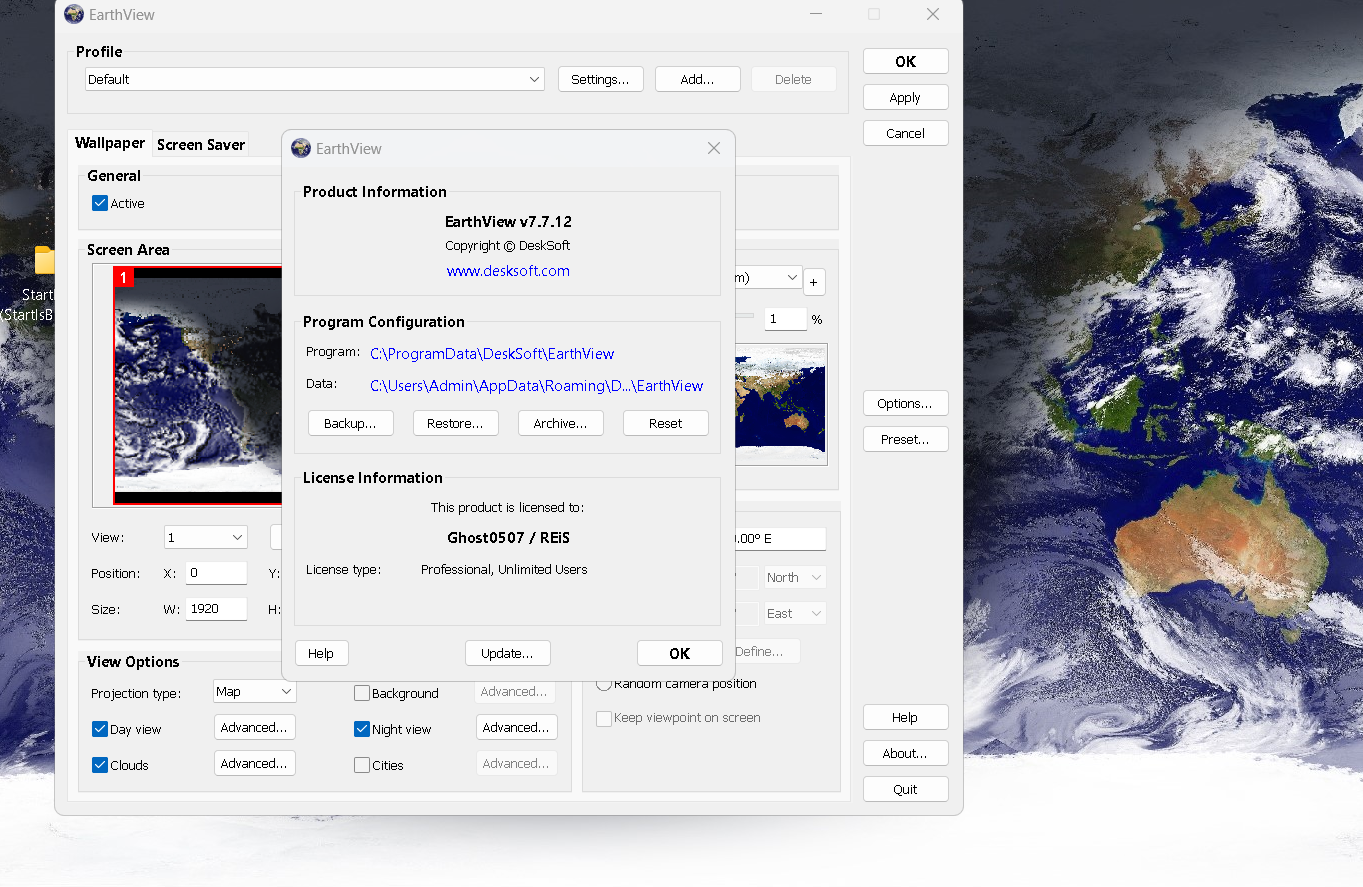The width and height of the screenshot is (1363, 887).
Task: Click the Ghost0507 / REiS licensee text
Action: pyautogui.click(x=508, y=537)
